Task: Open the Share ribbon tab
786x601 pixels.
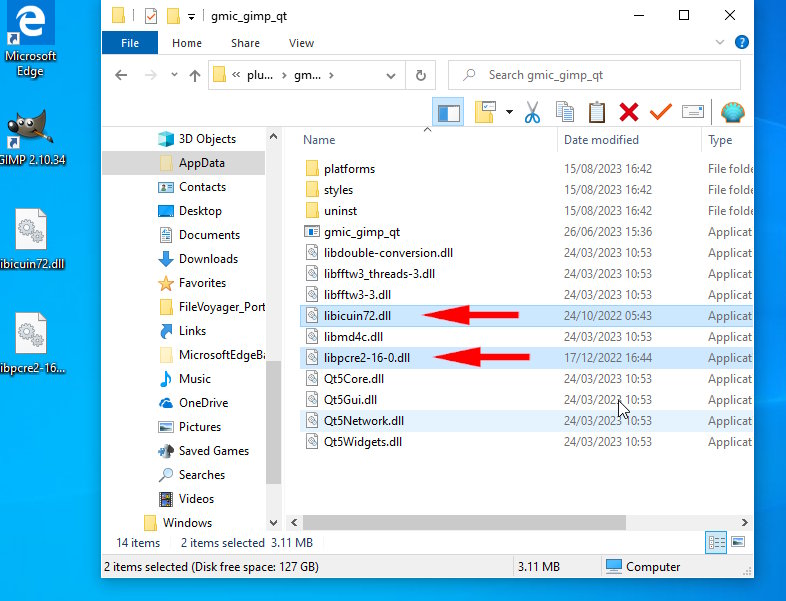Action: pos(245,43)
